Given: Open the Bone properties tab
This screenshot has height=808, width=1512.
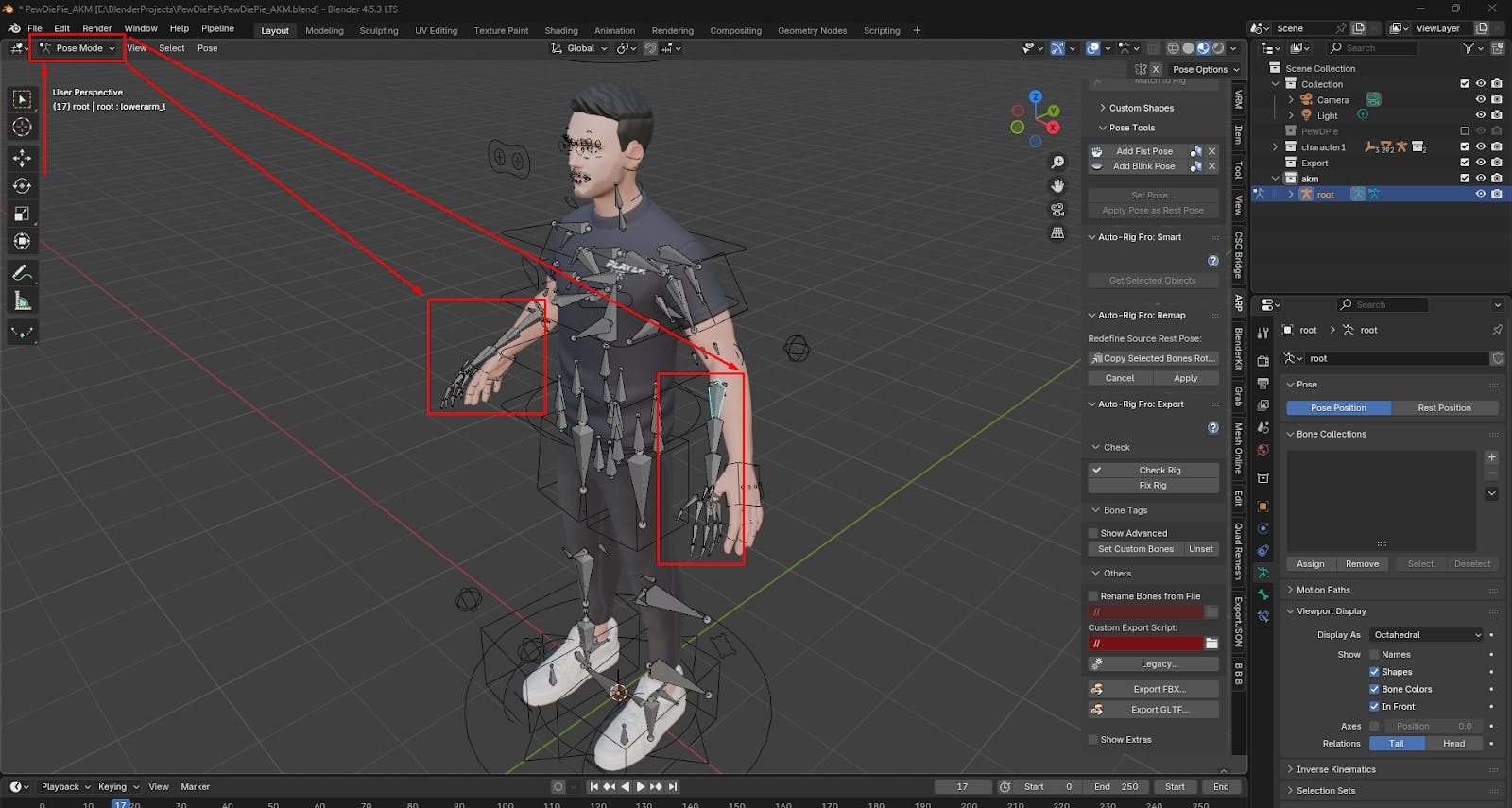Looking at the screenshot, I should (x=1263, y=594).
